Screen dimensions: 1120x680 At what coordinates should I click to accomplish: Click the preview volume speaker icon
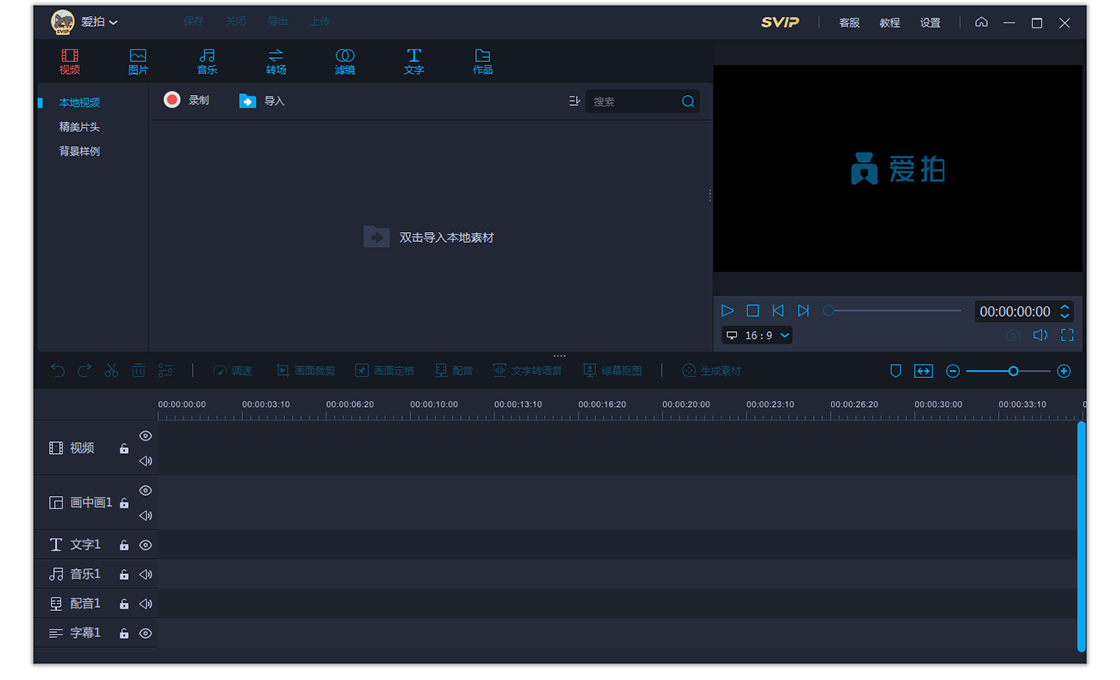click(1040, 336)
